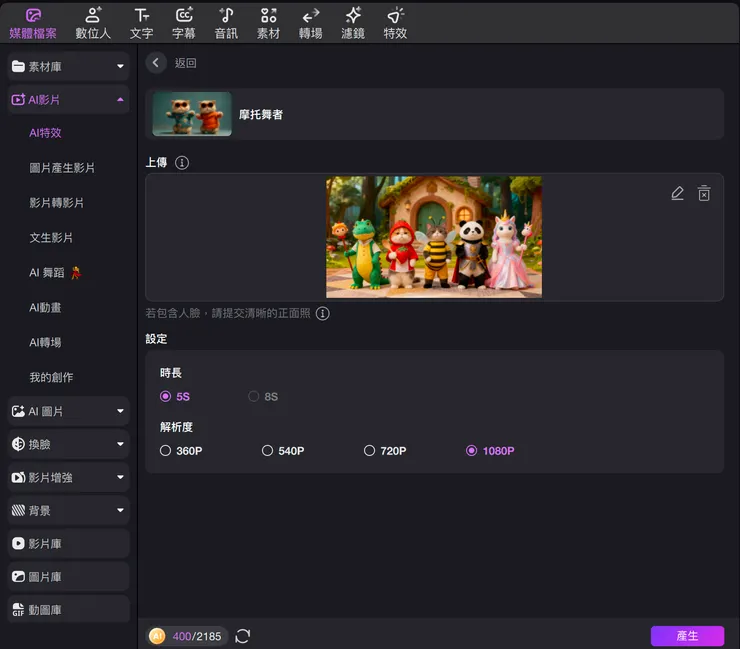Image resolution: width=740 pixels, height=649 pixels.
Task: Switch to the 字幕 captions tab
Action: click(x=184, y=24)
